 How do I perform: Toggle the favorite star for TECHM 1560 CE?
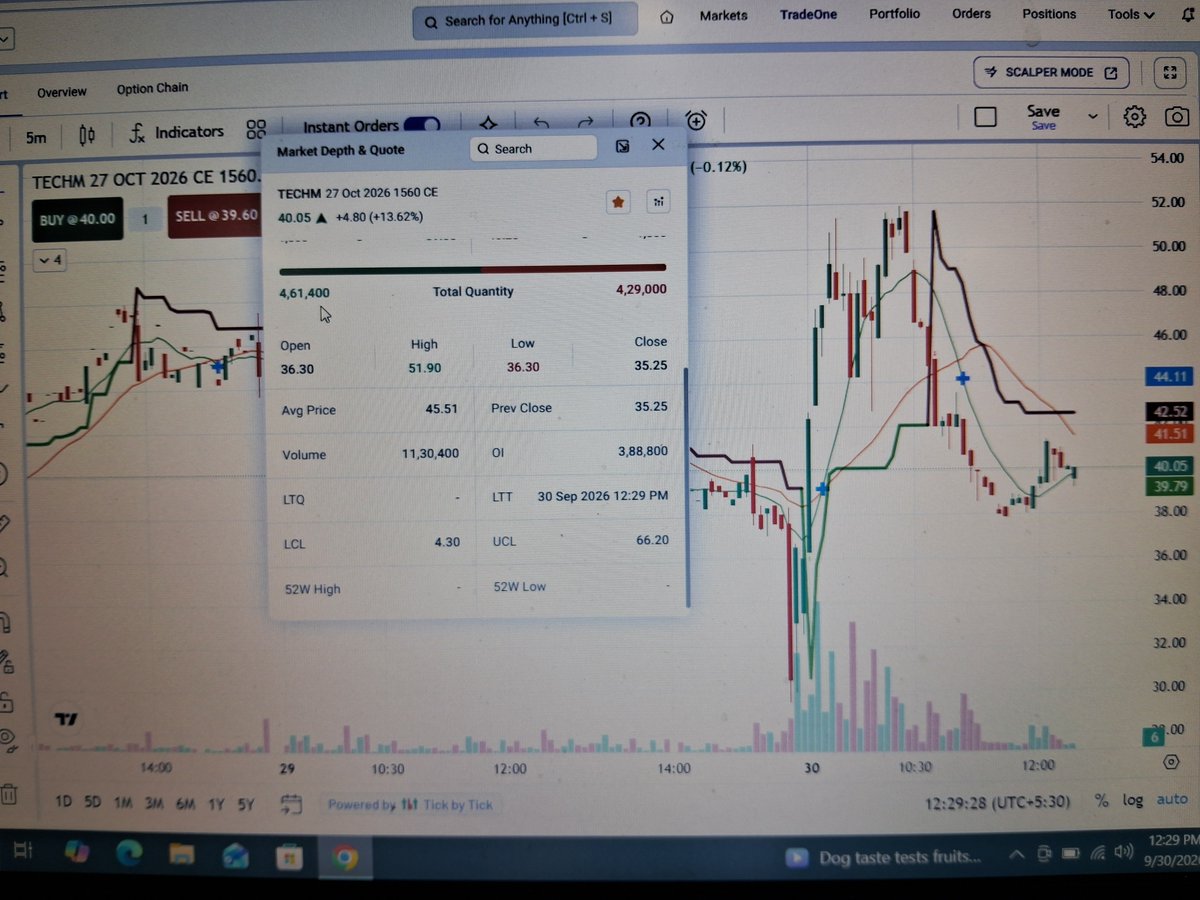point(618,202)
